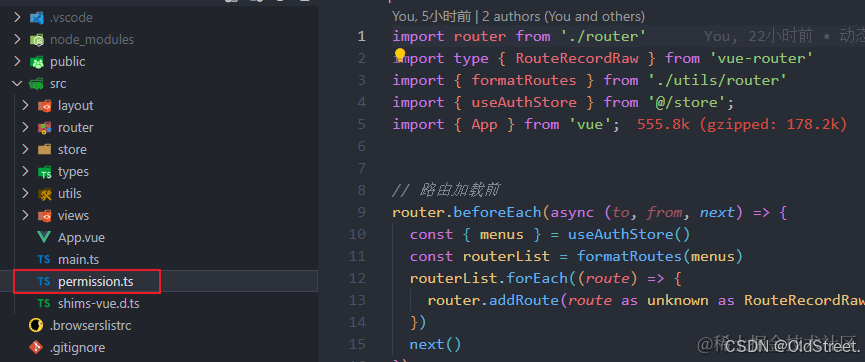
Task: Click line number 6 in gutter
Action: pyautogui.click(x=361, y=146)
